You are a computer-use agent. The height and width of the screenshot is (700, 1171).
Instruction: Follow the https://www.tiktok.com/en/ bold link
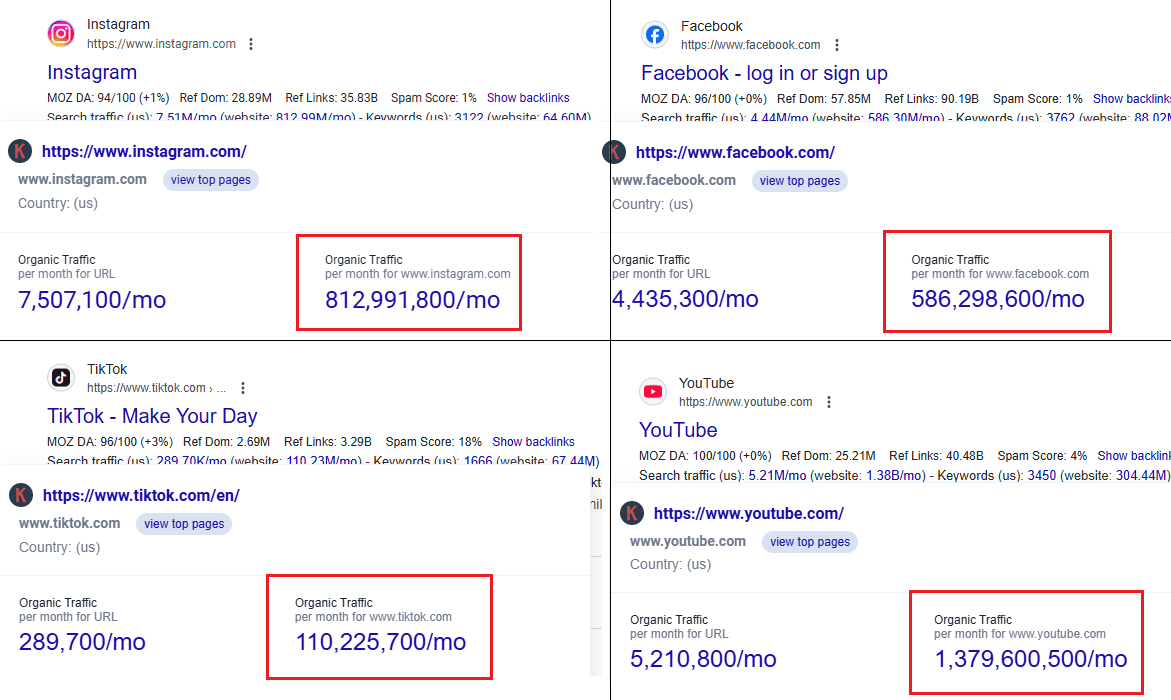141,495
